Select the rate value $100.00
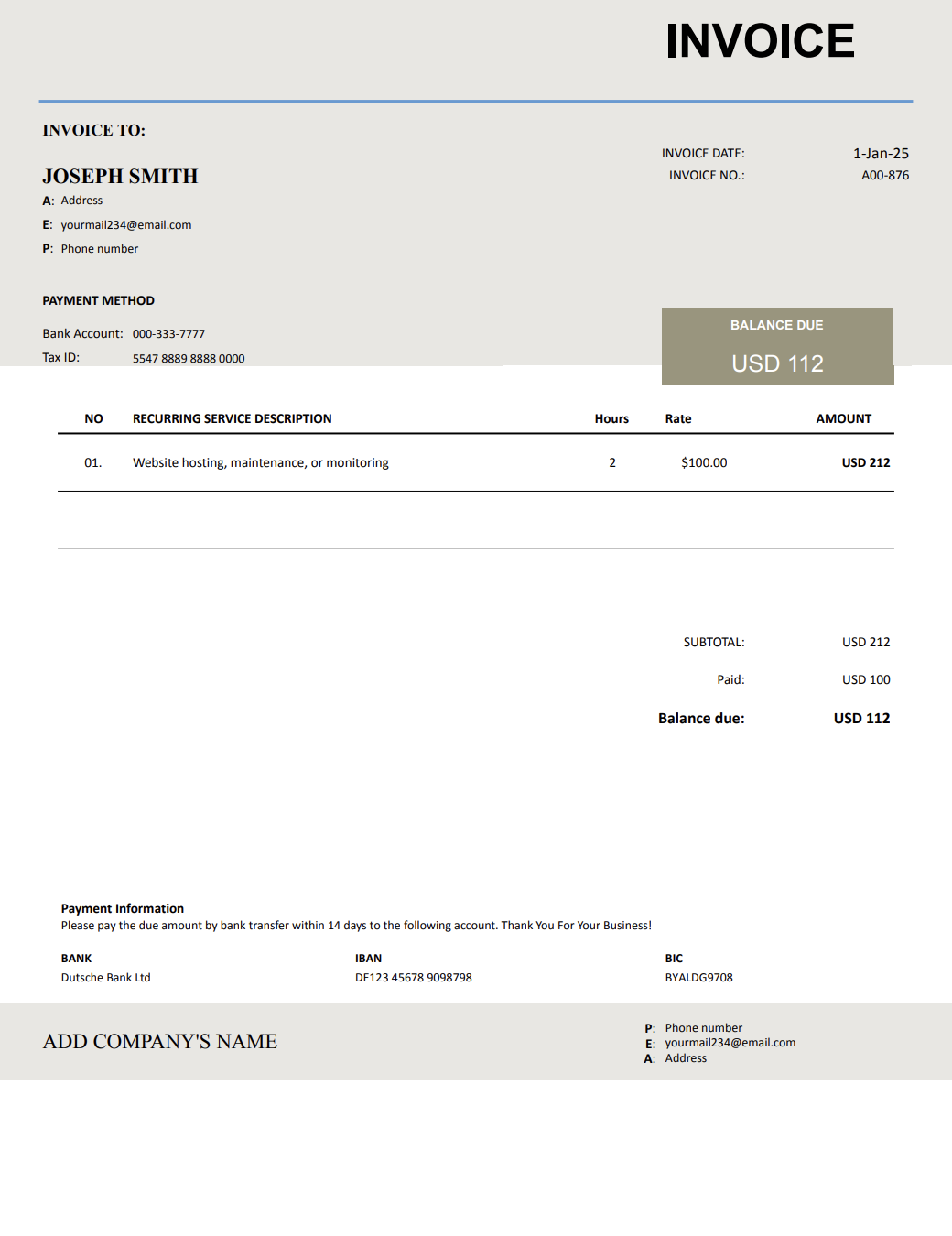952x1236 pixels. (x=704, y=462)
